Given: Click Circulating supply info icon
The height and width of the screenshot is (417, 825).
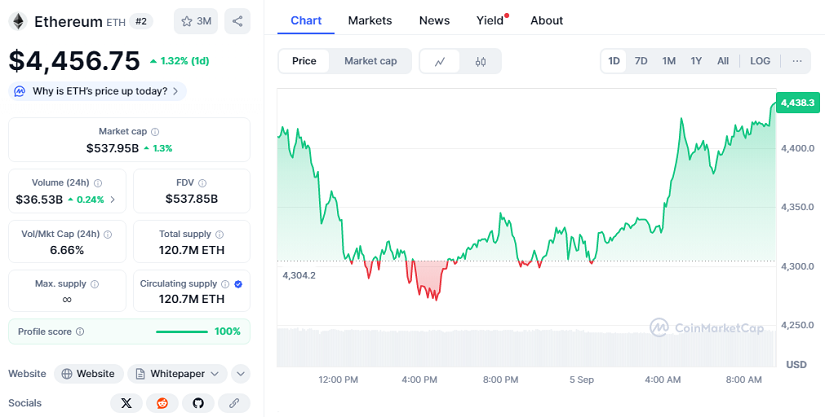Looking at the screenshot, I should pyautogui.click(x=225, y=284).
